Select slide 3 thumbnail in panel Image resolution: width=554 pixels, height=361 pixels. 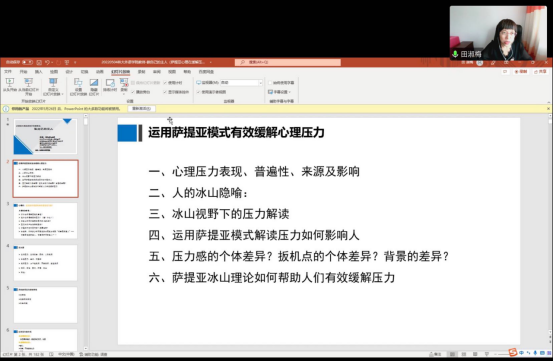pos(45,221)
